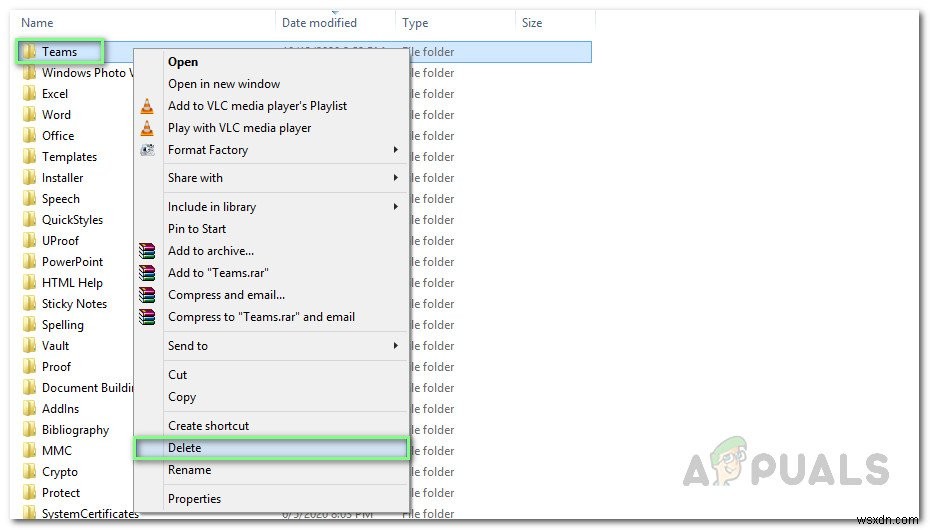
Task: Open Properties from the context menu
Action: click(194, 499)
